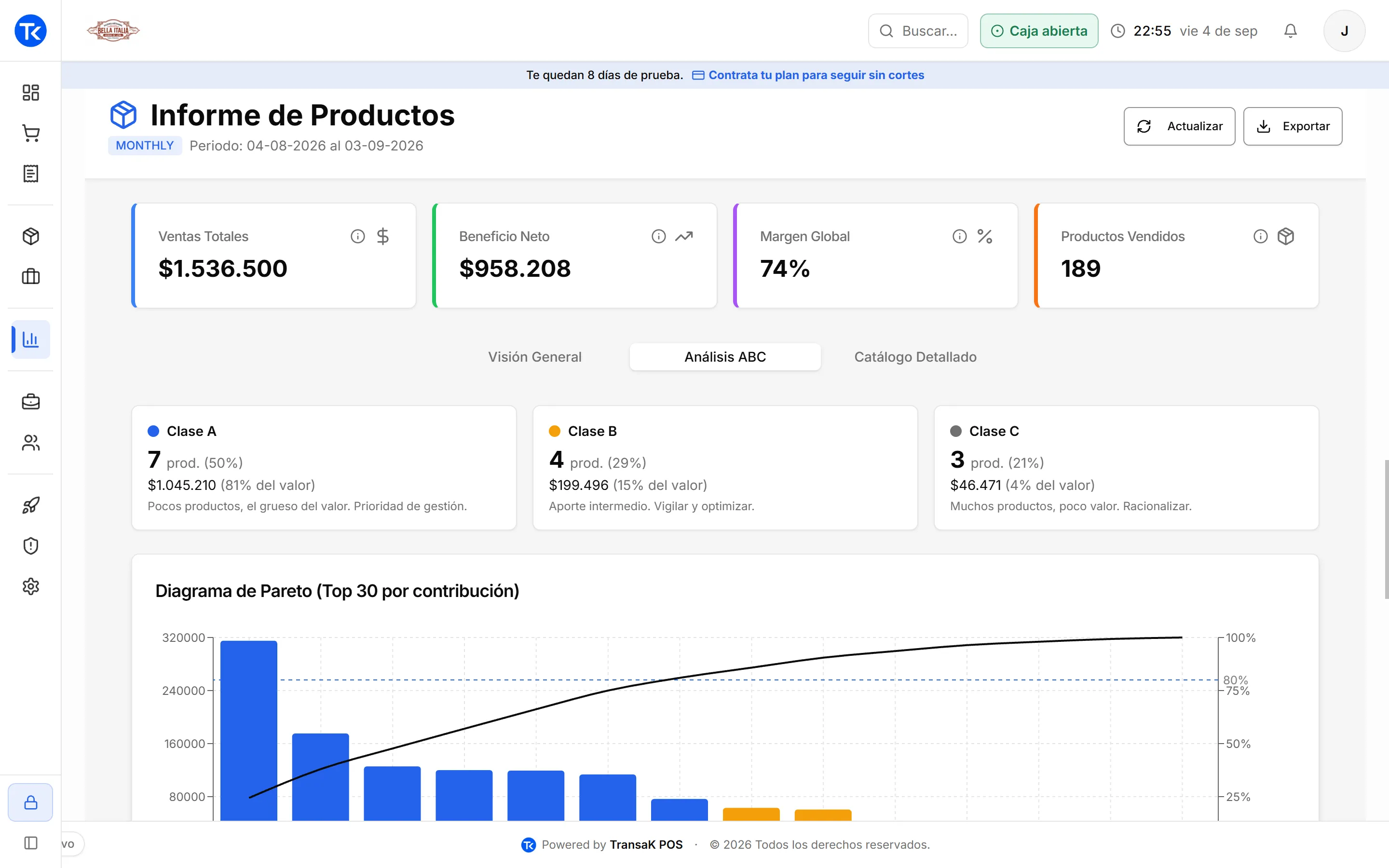Click the MONTHLY period badge
Viewport: 1389px width, 868px height.
145,145
